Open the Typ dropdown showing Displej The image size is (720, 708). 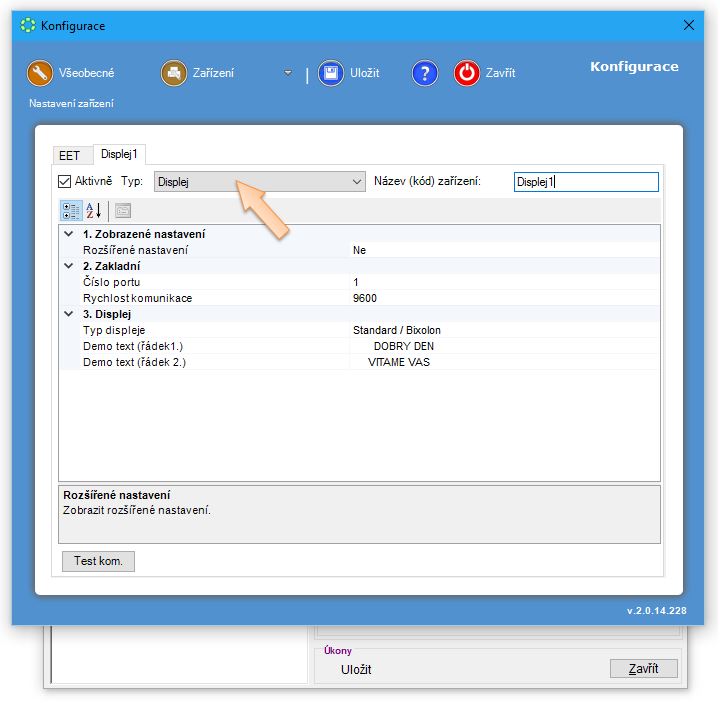260,182
